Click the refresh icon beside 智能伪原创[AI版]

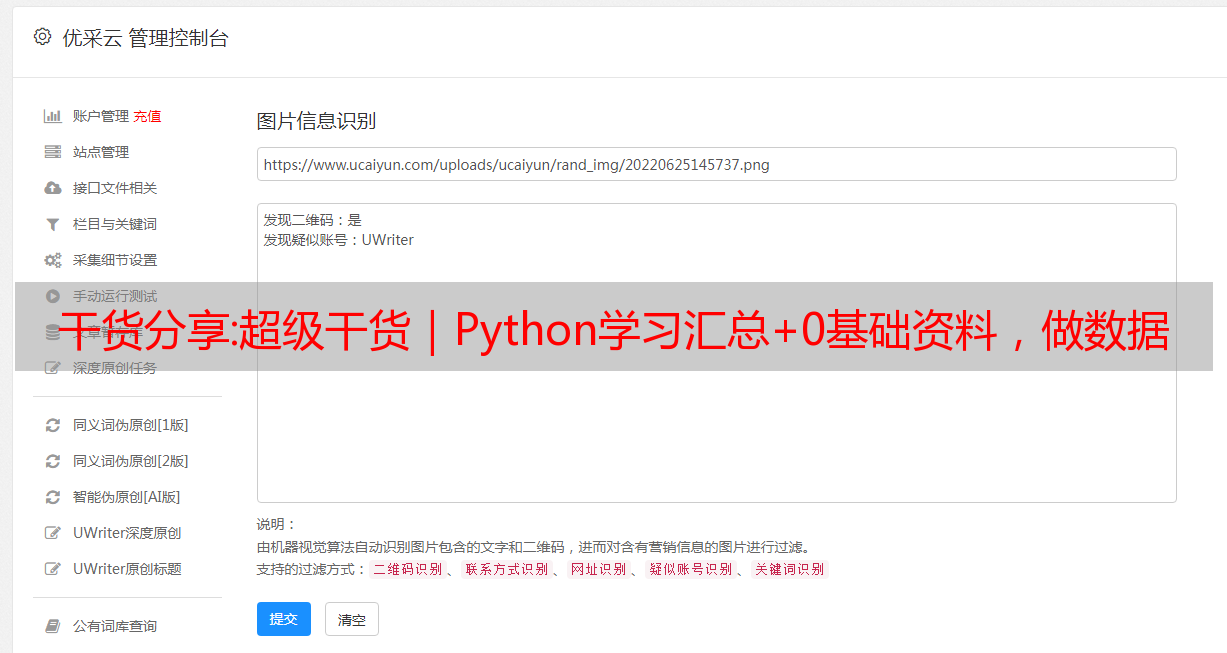click(x=53, y=497)
